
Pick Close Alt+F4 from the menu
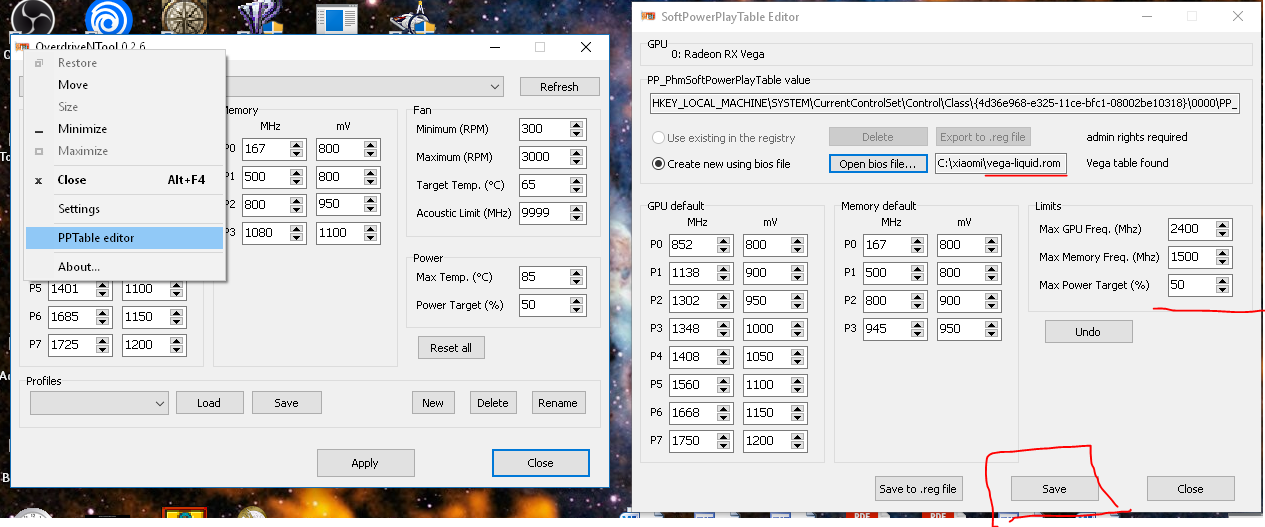(x=124, y=180)
